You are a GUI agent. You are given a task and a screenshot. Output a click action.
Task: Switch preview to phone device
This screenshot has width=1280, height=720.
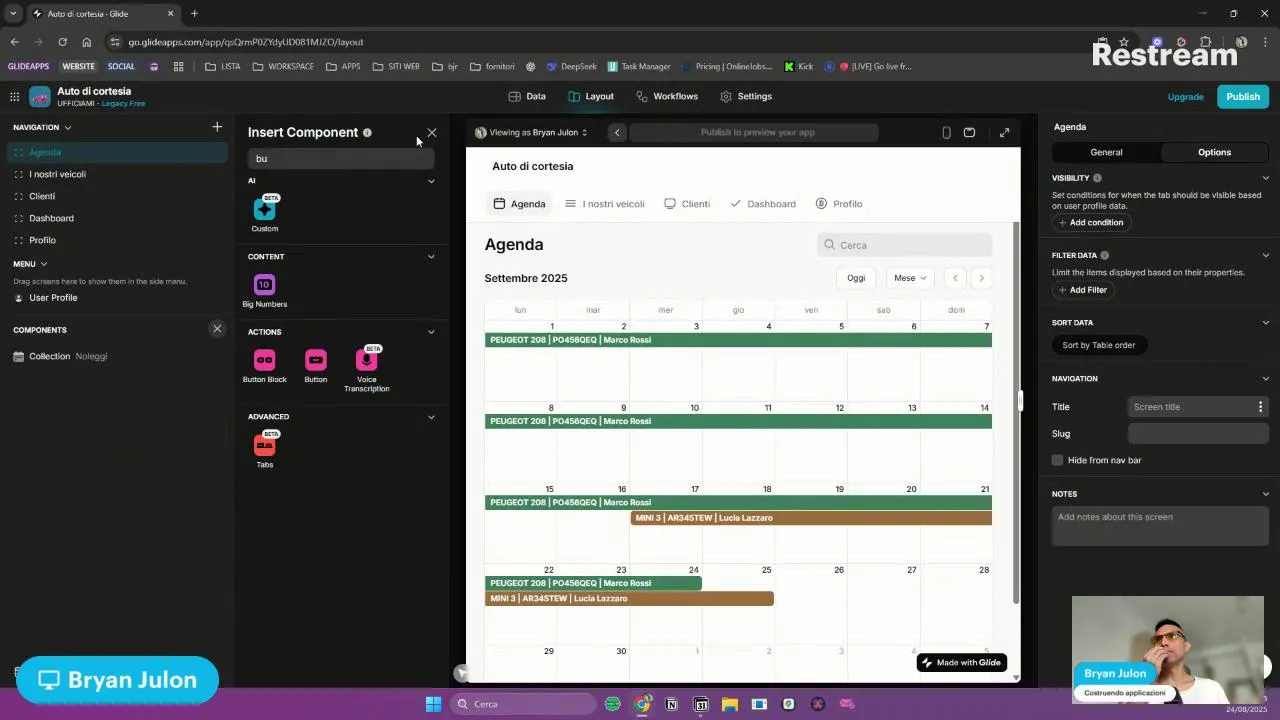click(x=946, y=132)
